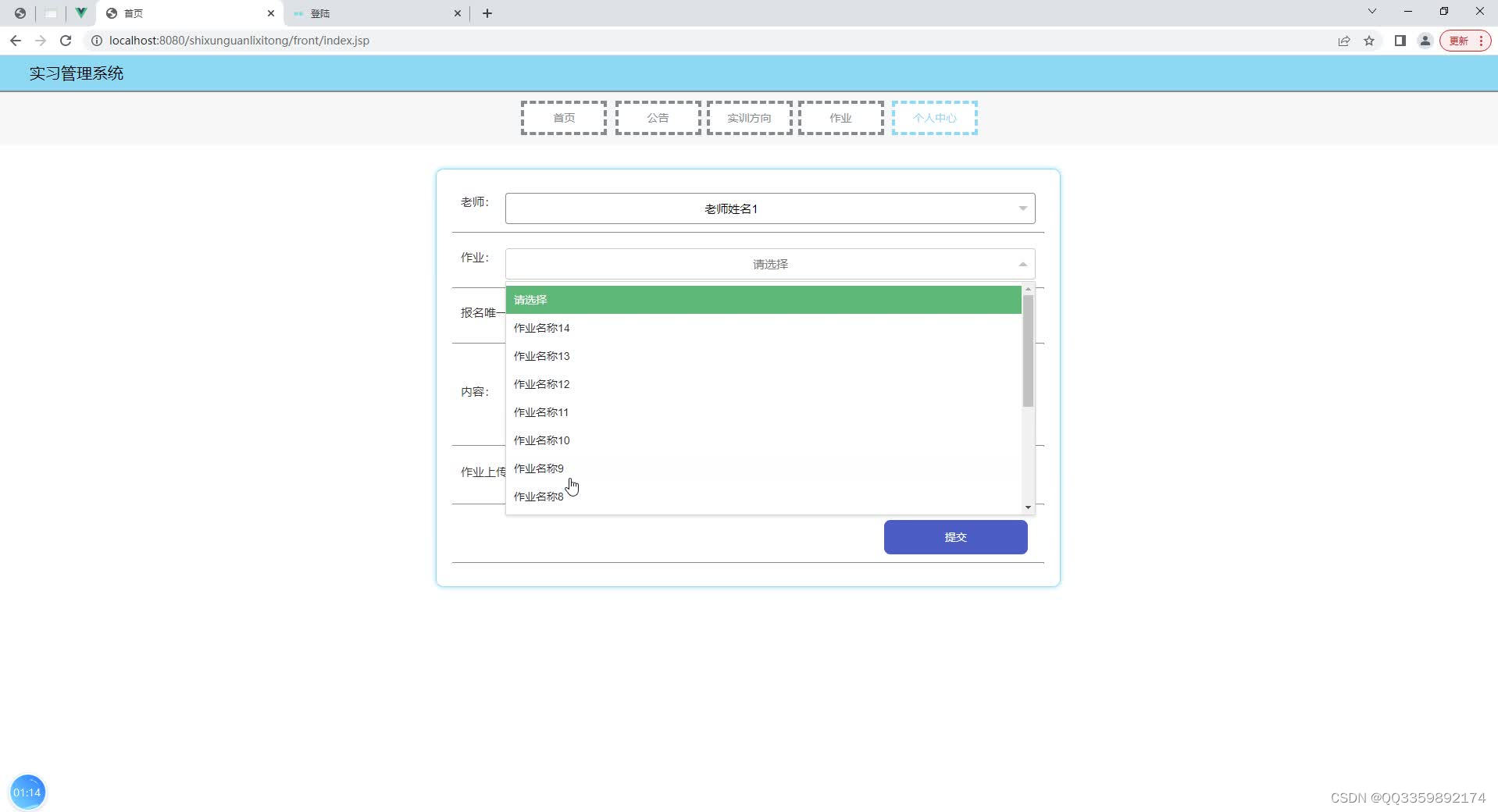Go to the 首页 navigation item
The height and width of the screenshot is (812, 1498).
564,118
